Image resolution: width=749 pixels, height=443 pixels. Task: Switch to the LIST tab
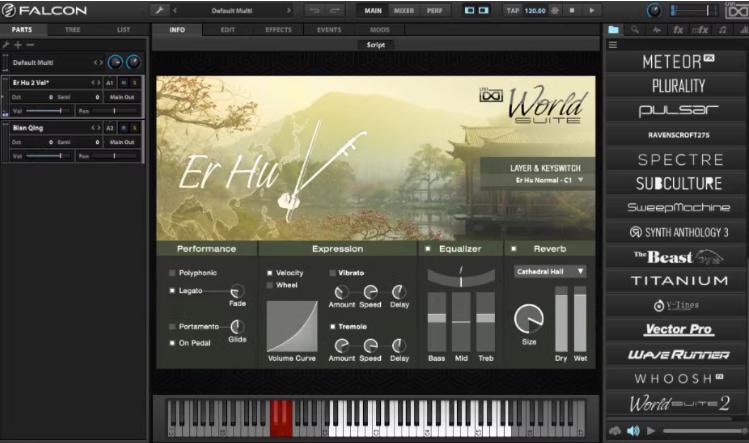coord(123,30)
